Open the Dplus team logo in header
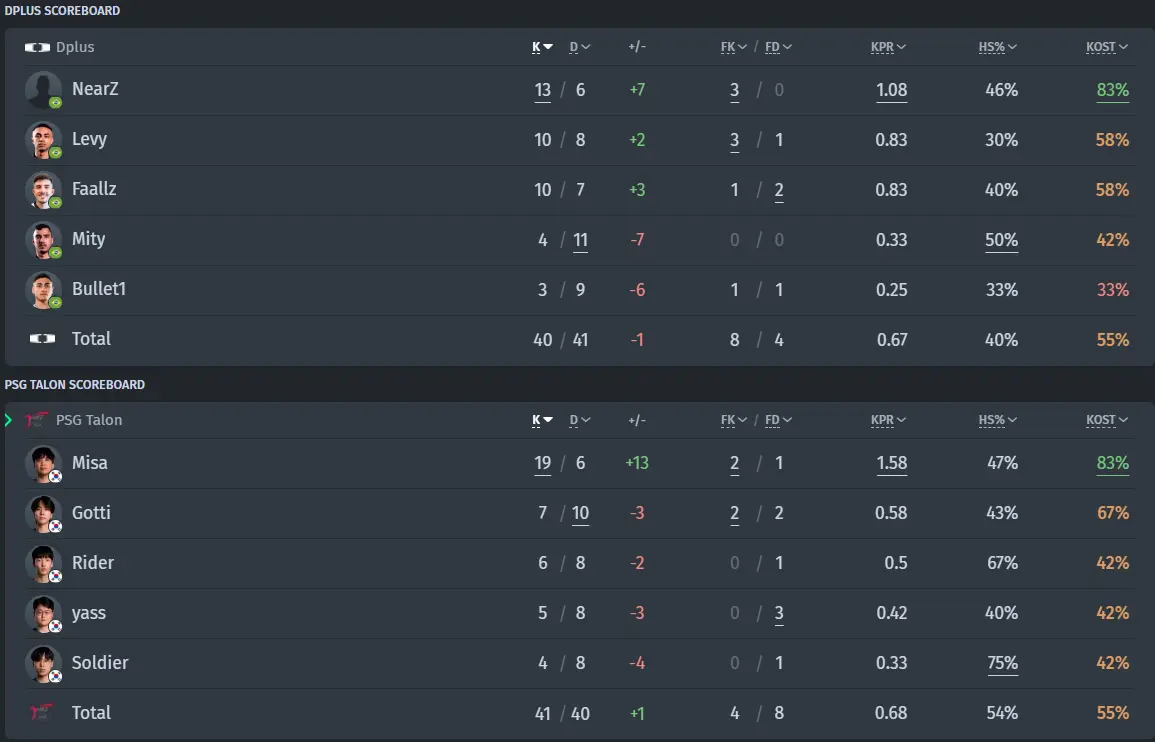This screenshot has height=742, width=1155. coord(37,47)
